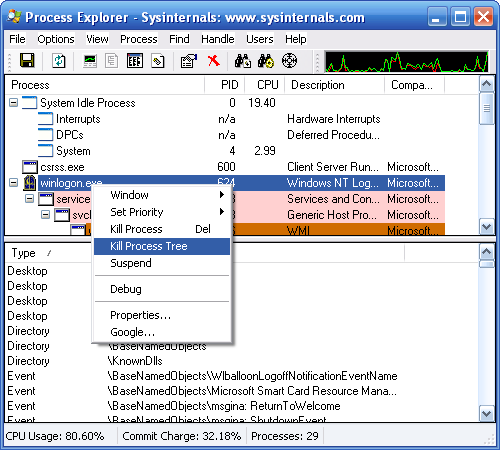Click the services process window icon
This screenshot has height=450, width=500.
click(x=46, y=199)
